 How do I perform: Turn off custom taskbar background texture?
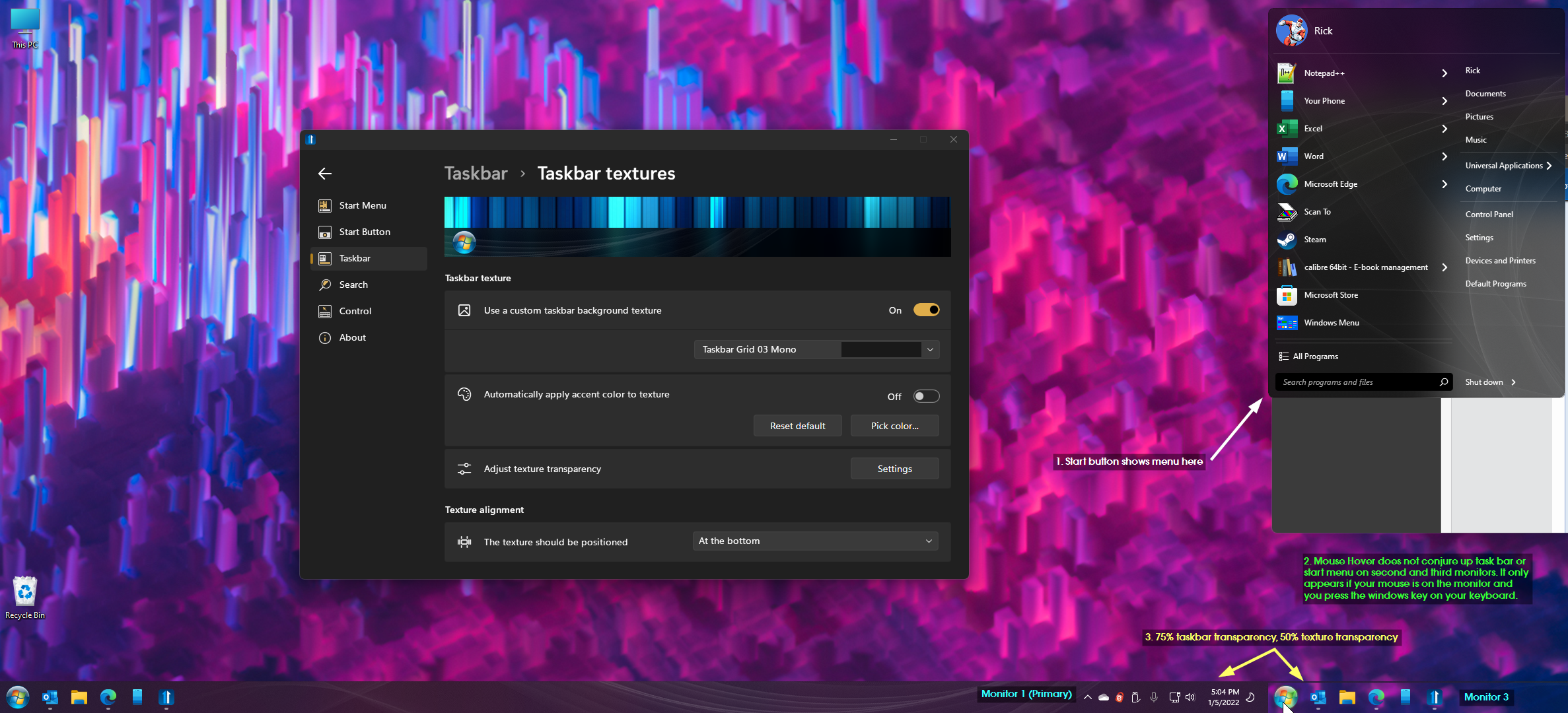pyautogui.click(x=926, y=310)
